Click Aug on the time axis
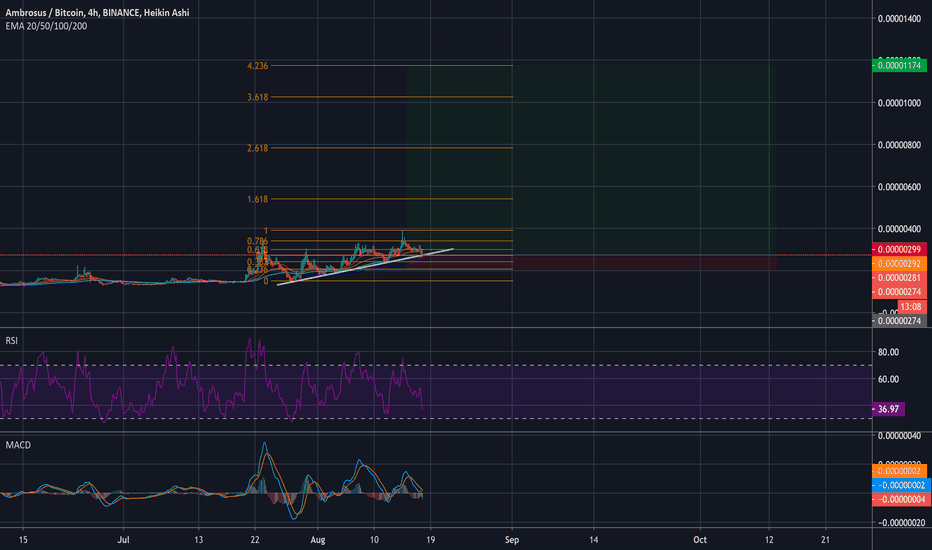This screenshot has width=932, height=550. coord(318,540)
